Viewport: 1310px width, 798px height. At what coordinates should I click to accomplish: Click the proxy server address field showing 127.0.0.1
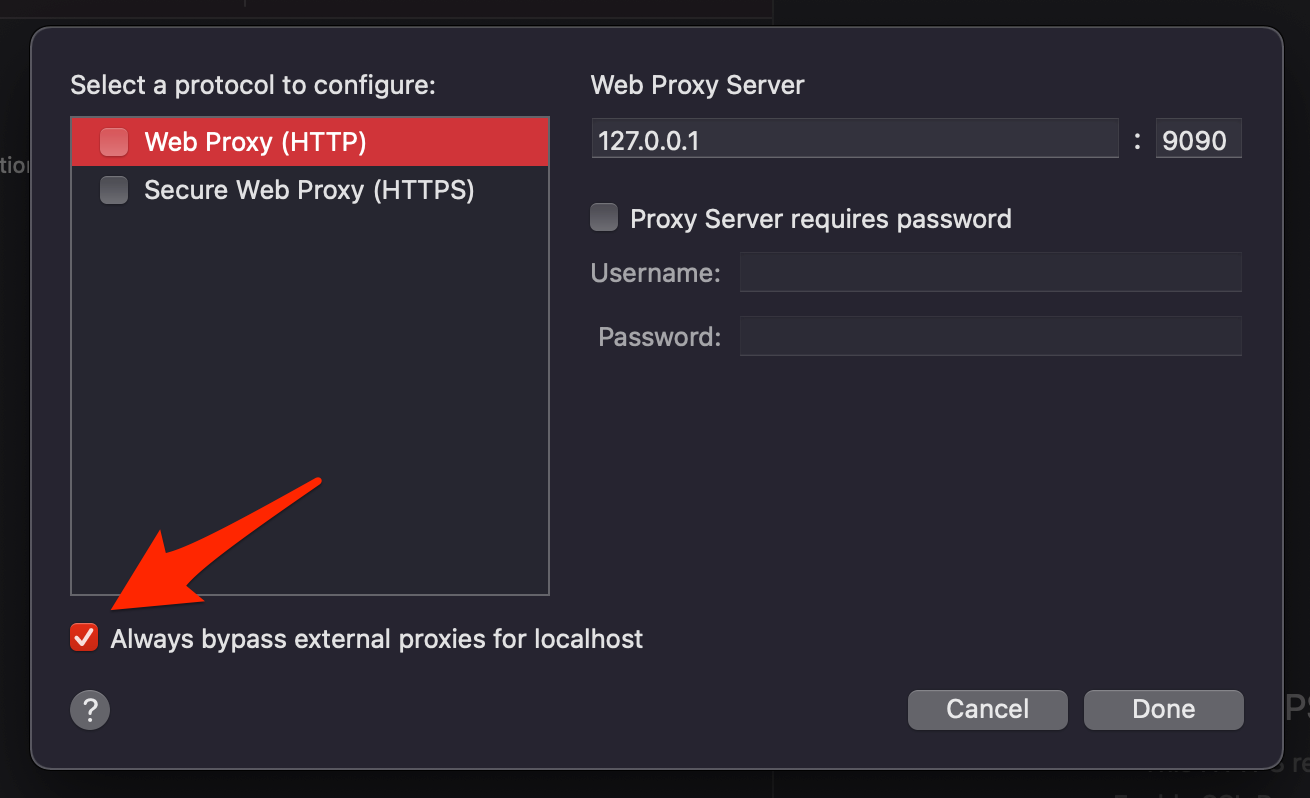click(x=855, y=139)
